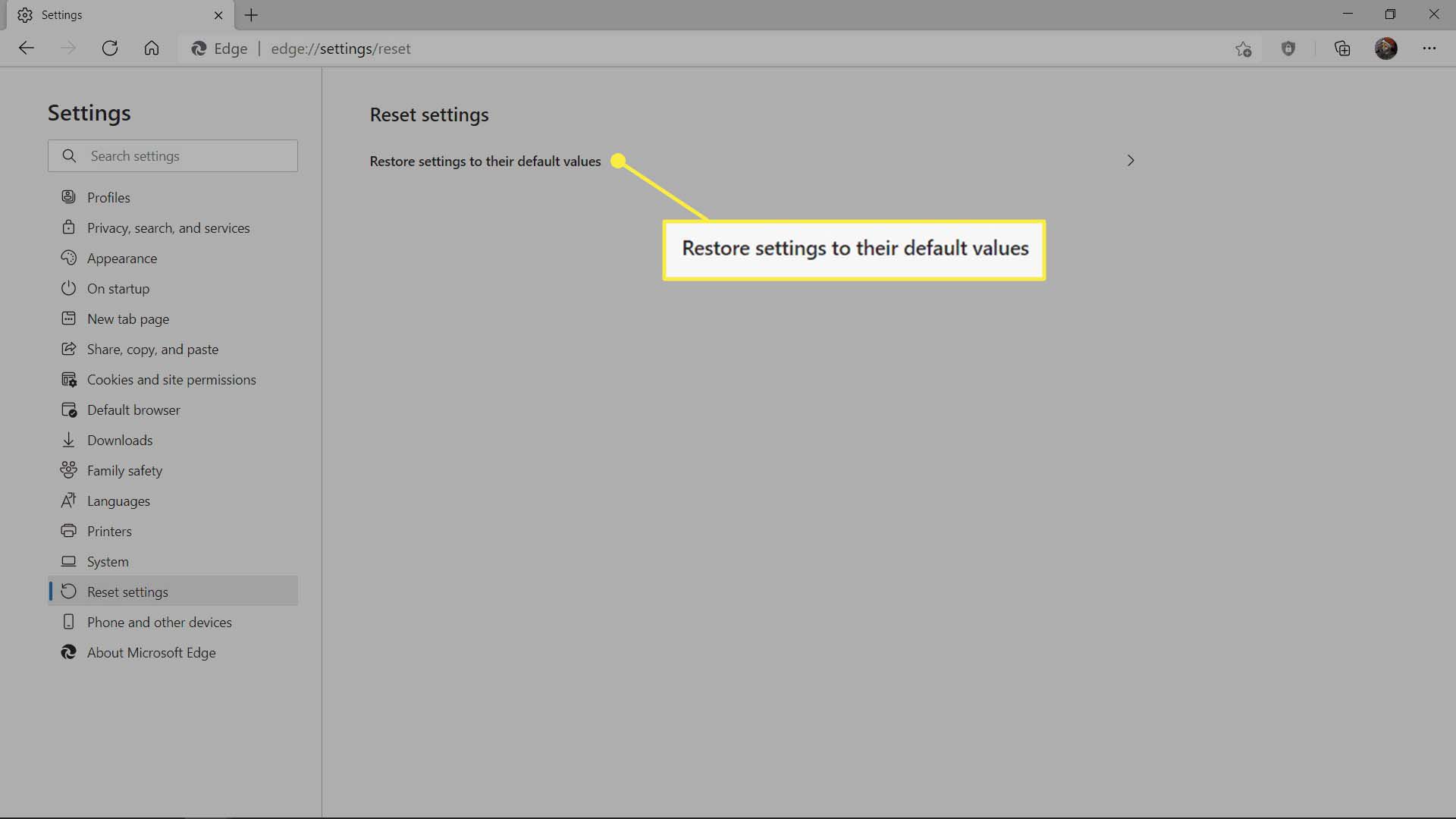
Task: Click the Profiles settings icon
Action: click(x=68, y=196)
